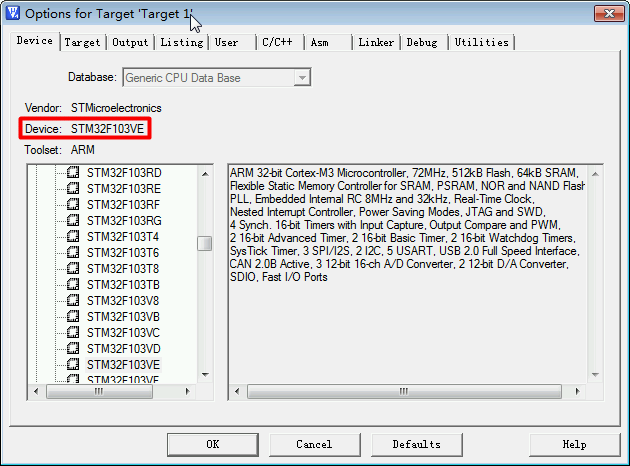The image size is (630, 466).
Task: Click device list horizontal scroll right arrow
Action: click(187, 391)
